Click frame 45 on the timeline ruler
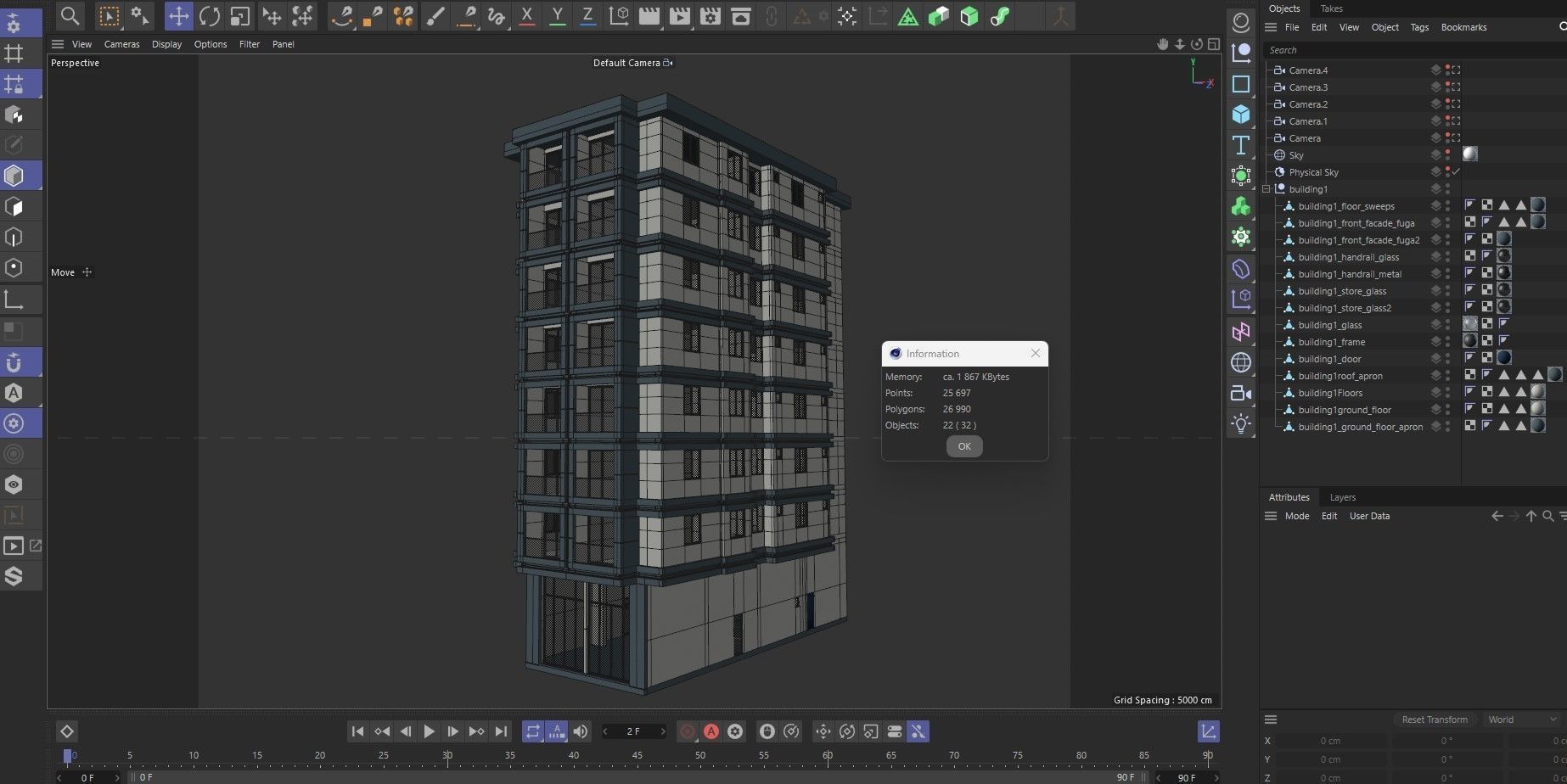This screenshot has width=1567, height=784. 637,755
